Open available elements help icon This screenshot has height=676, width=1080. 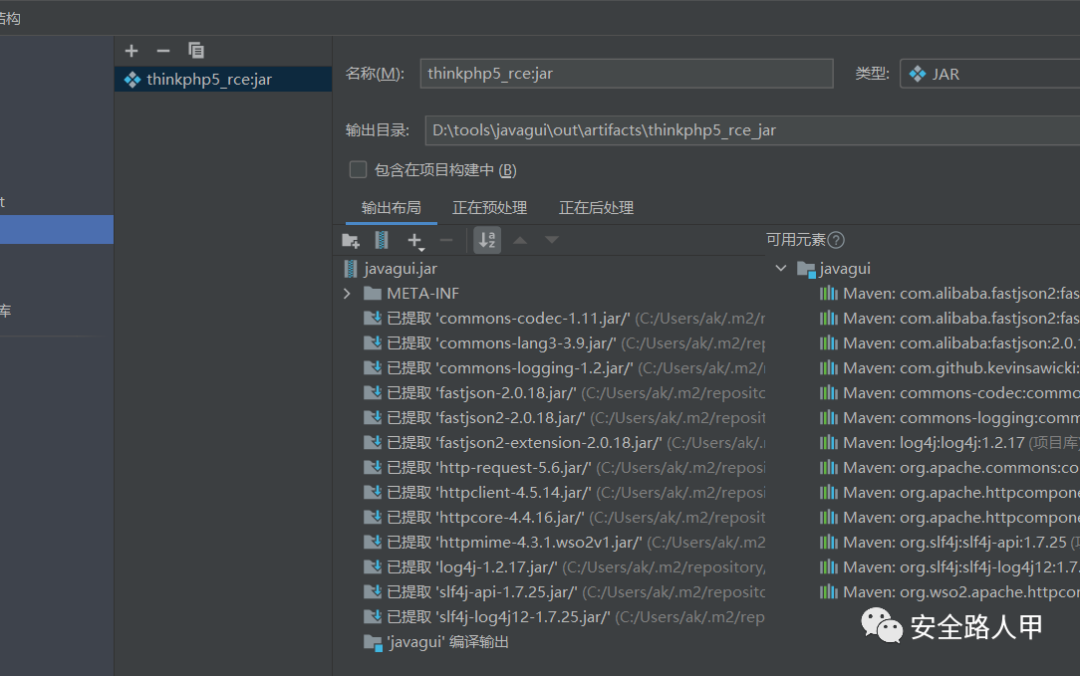pyautogui.click(x=836, y=240)
